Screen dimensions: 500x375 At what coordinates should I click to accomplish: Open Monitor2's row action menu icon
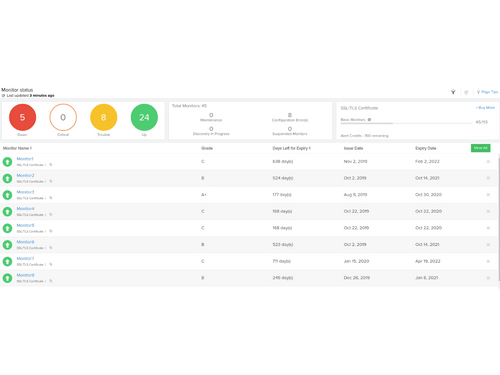click(x=488, y=178)
